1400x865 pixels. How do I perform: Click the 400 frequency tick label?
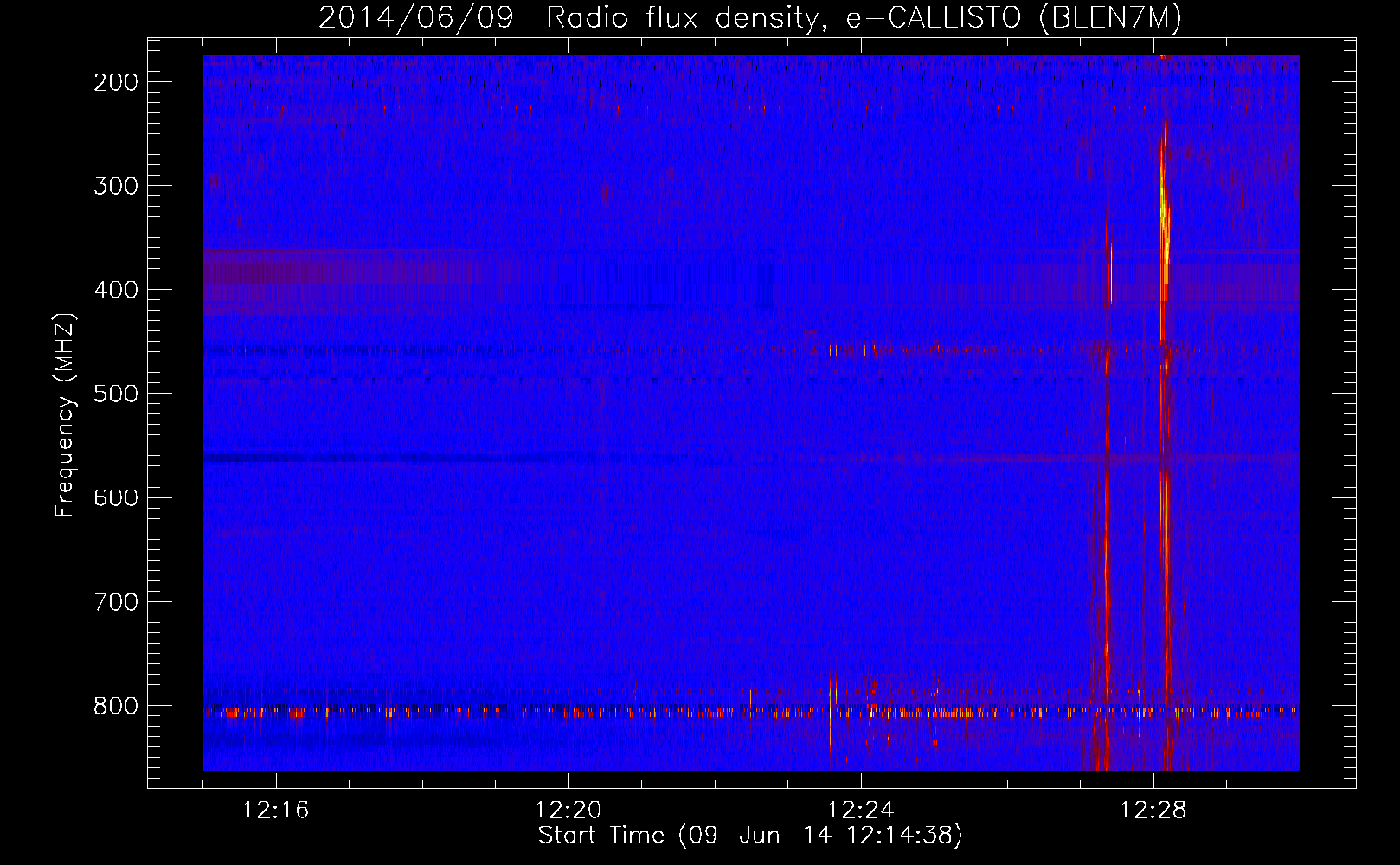pyautogui.click(x=115, y=290)
